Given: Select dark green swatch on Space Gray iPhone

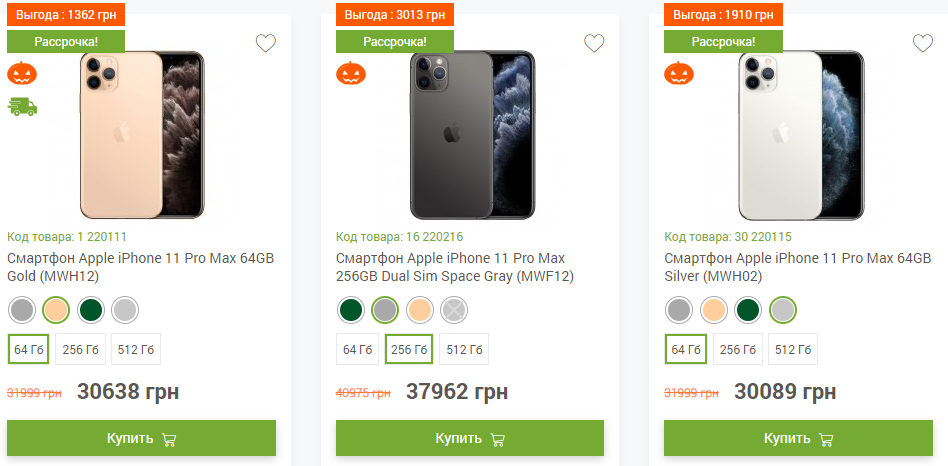Looking at the screenshot, I should pos(350,310).
